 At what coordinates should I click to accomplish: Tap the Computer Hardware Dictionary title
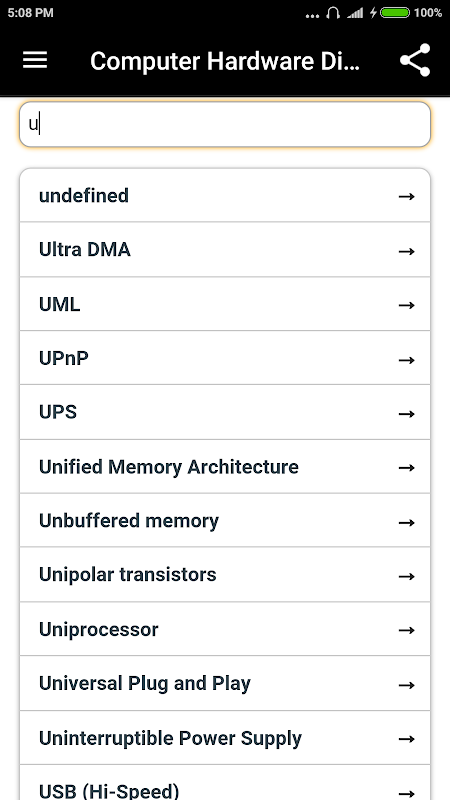(225, 61)
